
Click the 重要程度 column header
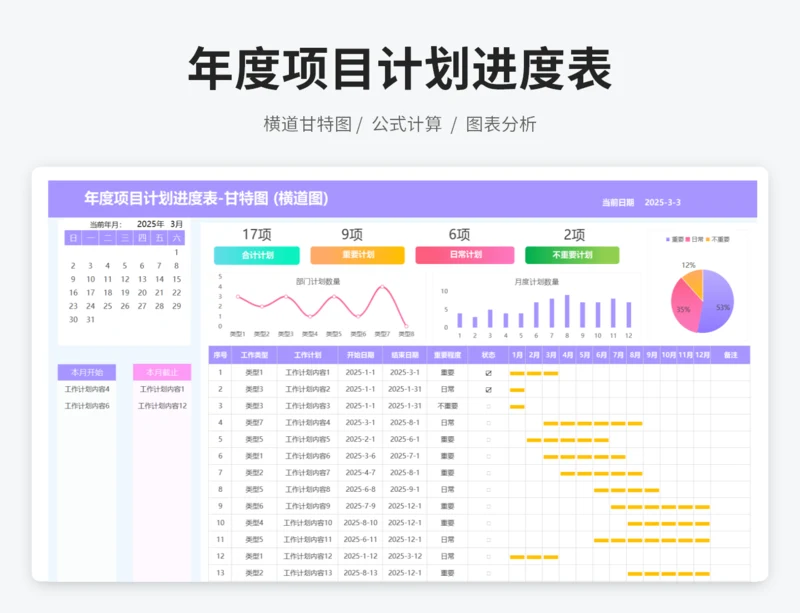coord(447,355)
